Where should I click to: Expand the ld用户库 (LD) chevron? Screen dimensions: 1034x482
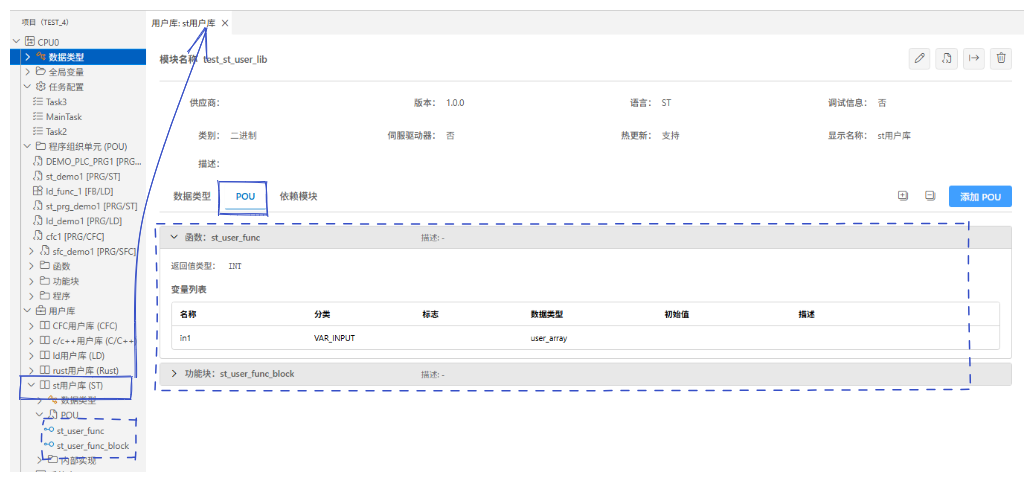(32, 355)
